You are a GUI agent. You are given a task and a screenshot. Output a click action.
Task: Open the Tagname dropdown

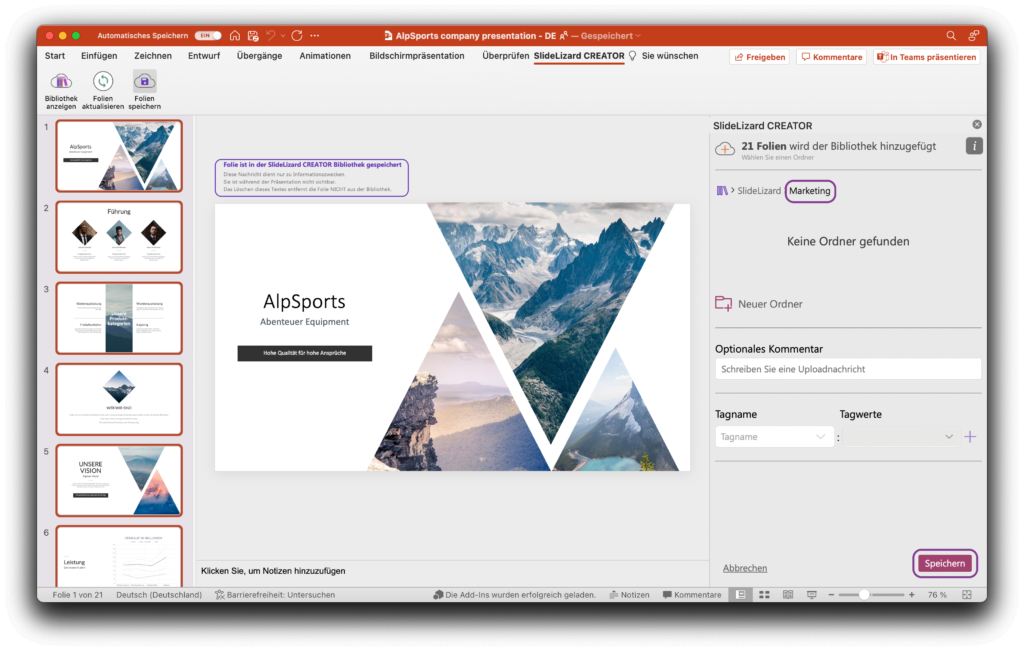click(x=774, y=437)
